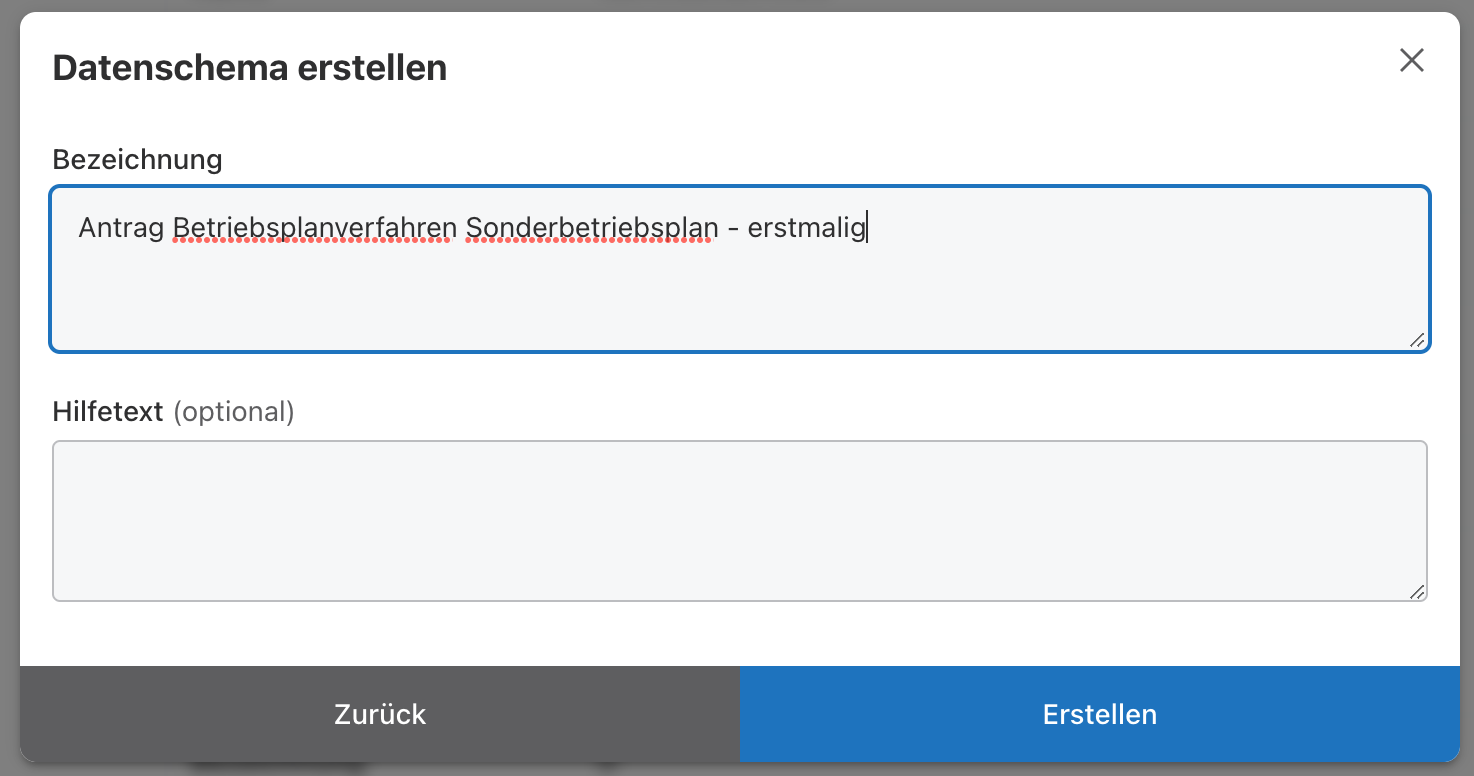Click the (optional) hint text
The height and width of the screenshot is (776, 1474).
tap(234, 411)
